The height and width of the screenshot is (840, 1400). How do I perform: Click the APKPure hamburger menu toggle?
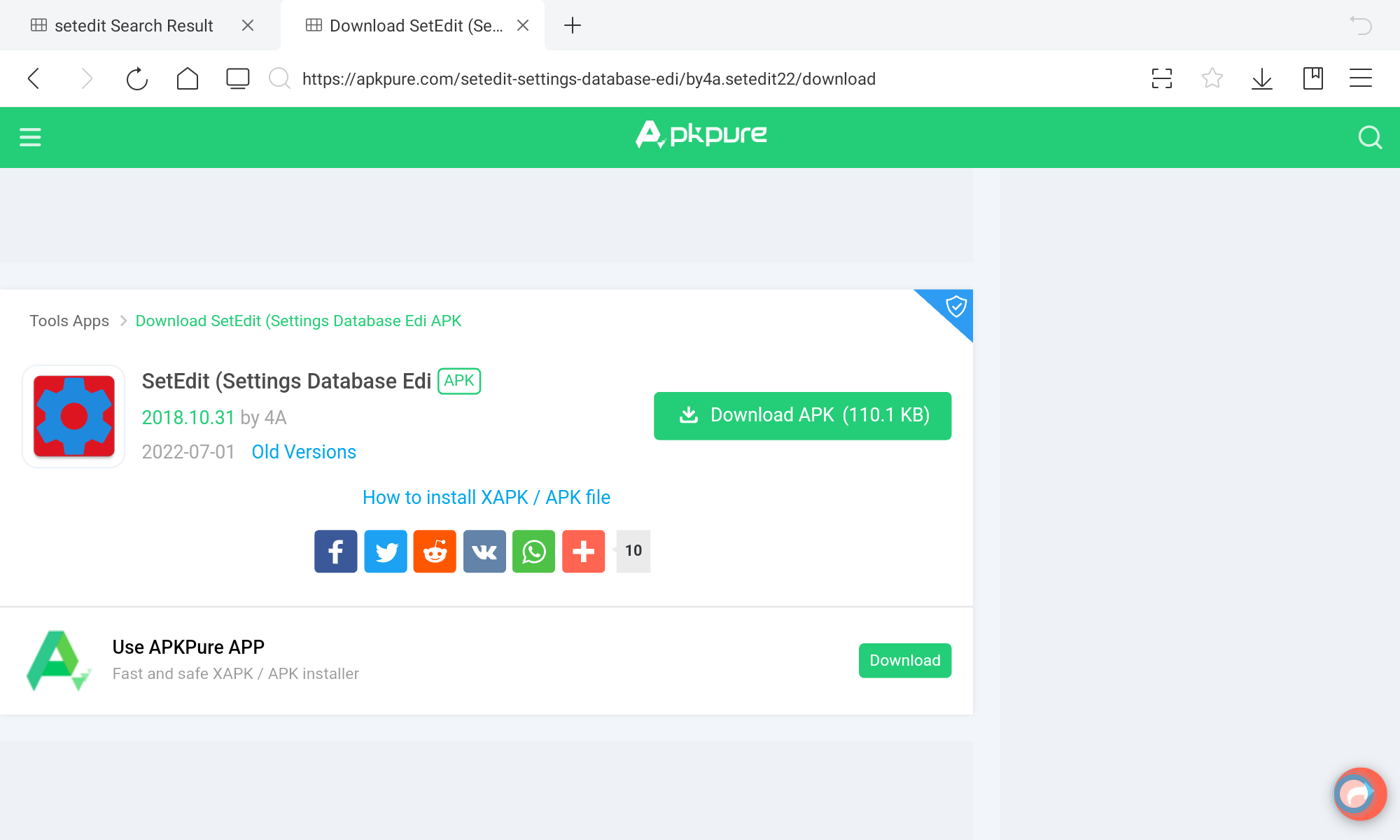pos(30,137)
